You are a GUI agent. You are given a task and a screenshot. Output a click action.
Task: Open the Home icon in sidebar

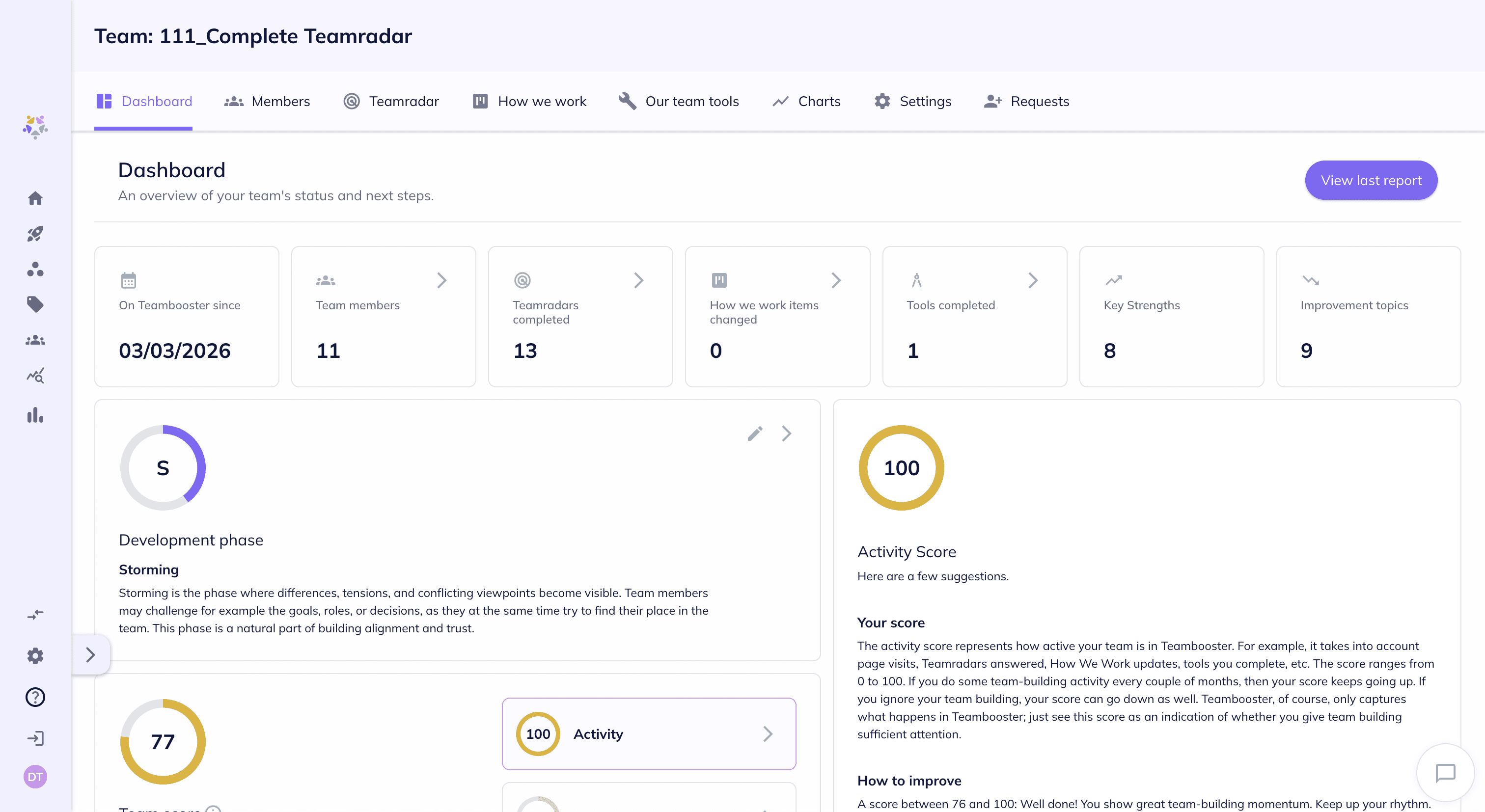point(35,198)
